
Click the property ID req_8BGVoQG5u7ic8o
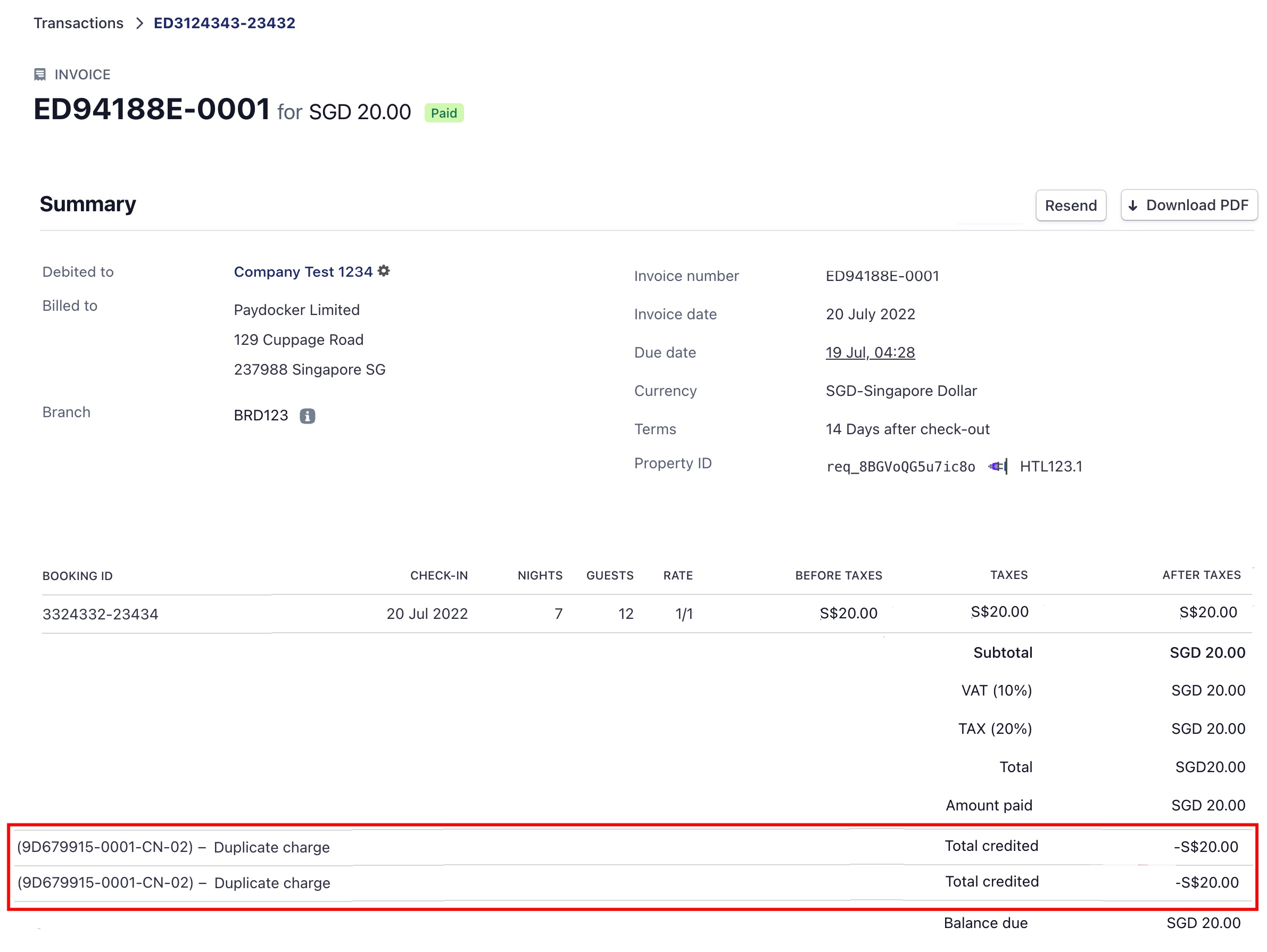900,467
